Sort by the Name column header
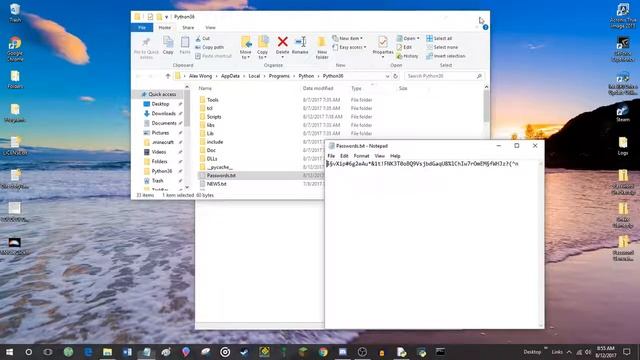 tap(205, 88)
